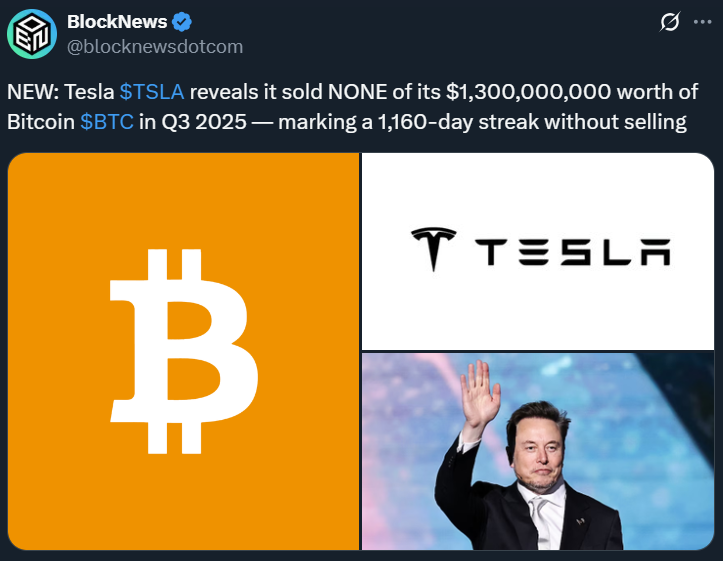
Task: Open the $TSLA cashtag link
Action: tap(152, 92)
